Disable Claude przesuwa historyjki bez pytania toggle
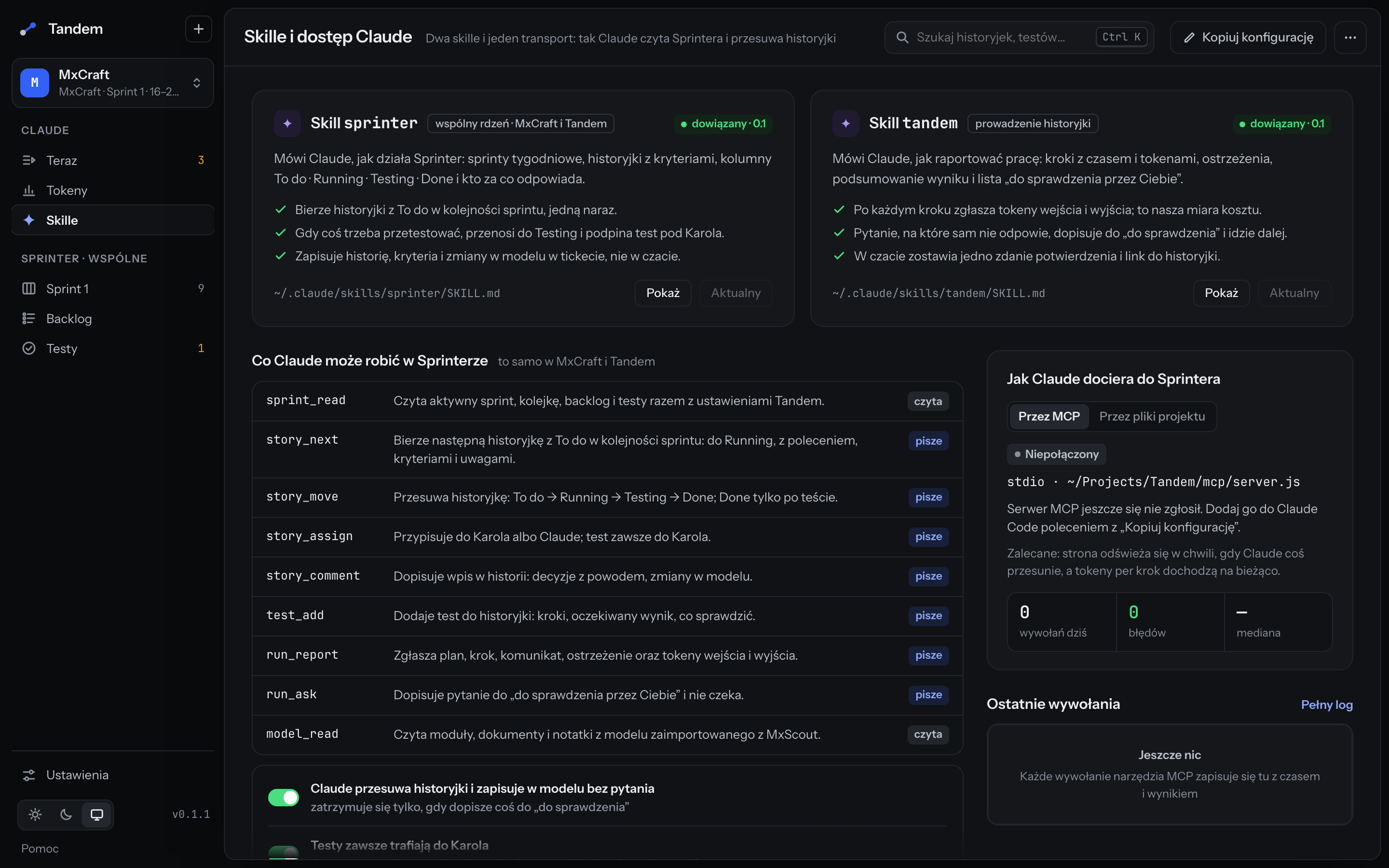 [x=284, y=797]
